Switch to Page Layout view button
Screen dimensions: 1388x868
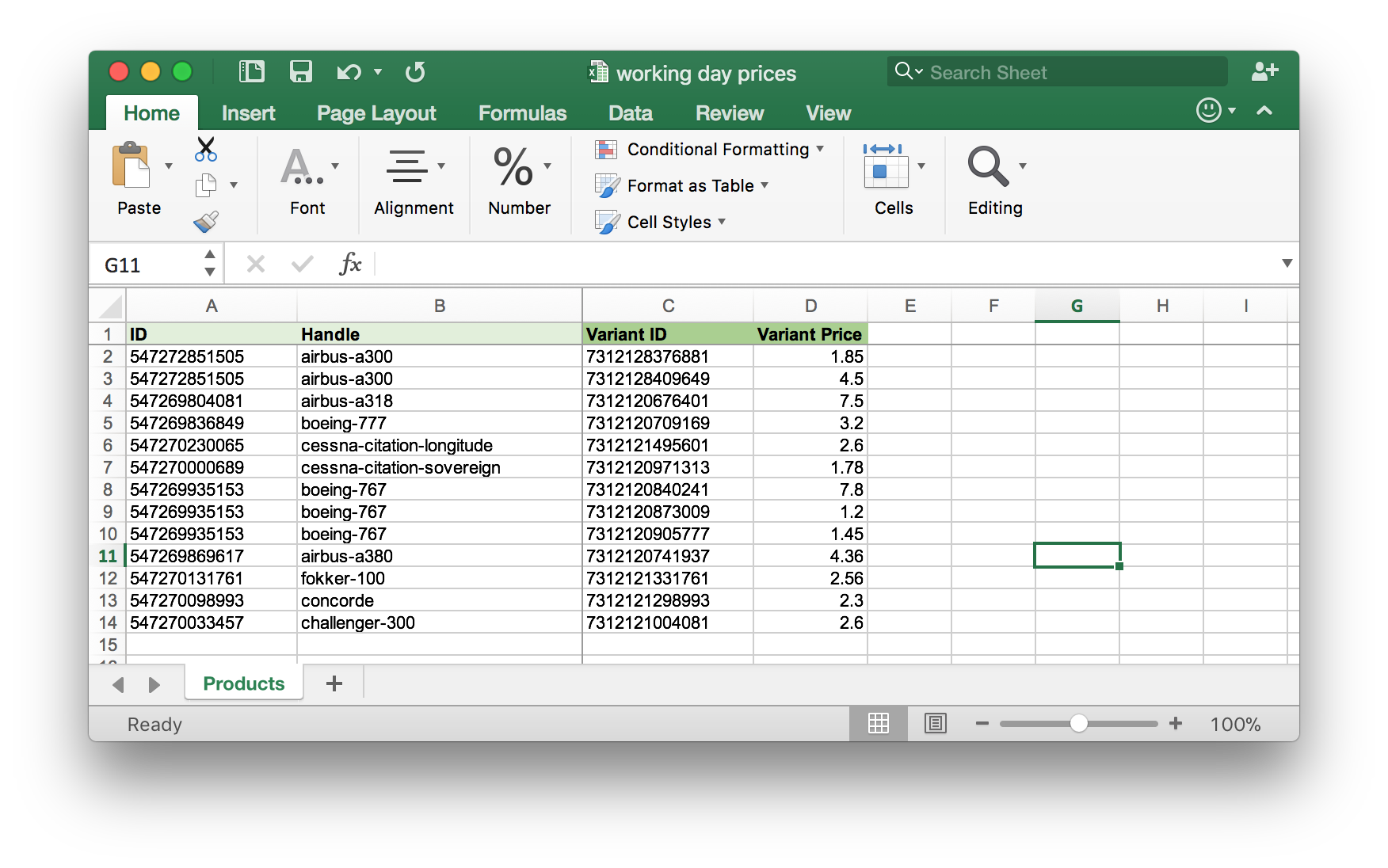[x=935, y=723]
